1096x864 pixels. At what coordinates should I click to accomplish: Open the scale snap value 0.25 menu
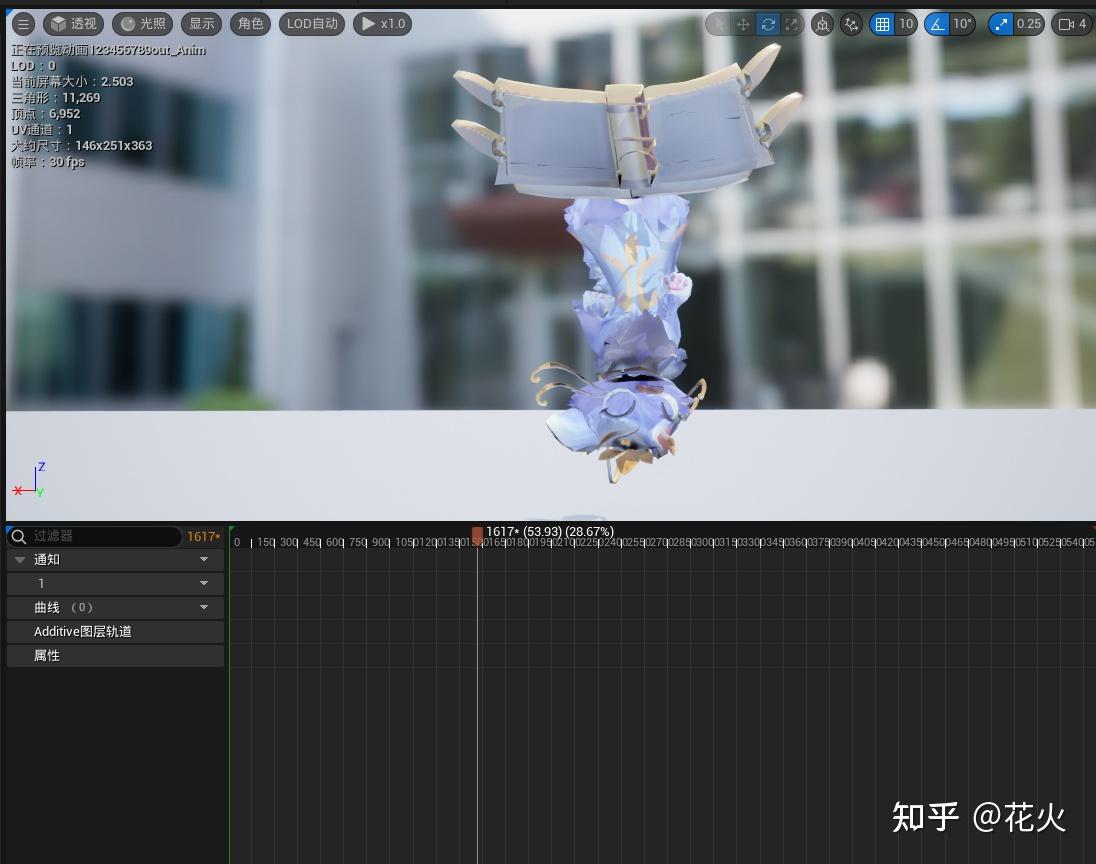pyautogui.click(x=1029, y=24)
